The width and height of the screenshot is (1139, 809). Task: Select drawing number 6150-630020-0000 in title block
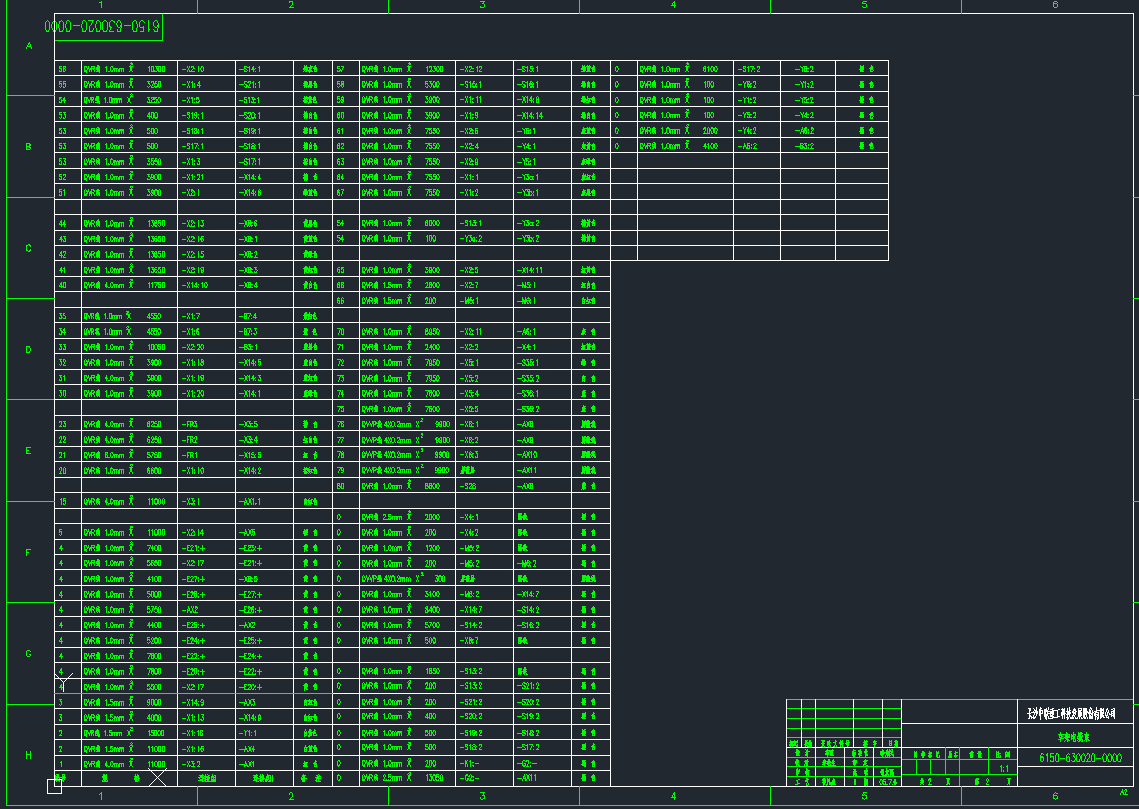pos(1081,758)
